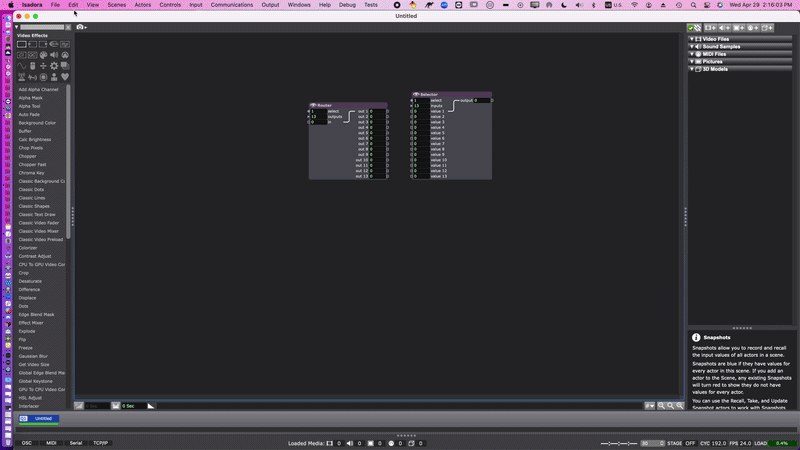
Task: Collapse the Video Files media bin
Action: pos(692,39)
